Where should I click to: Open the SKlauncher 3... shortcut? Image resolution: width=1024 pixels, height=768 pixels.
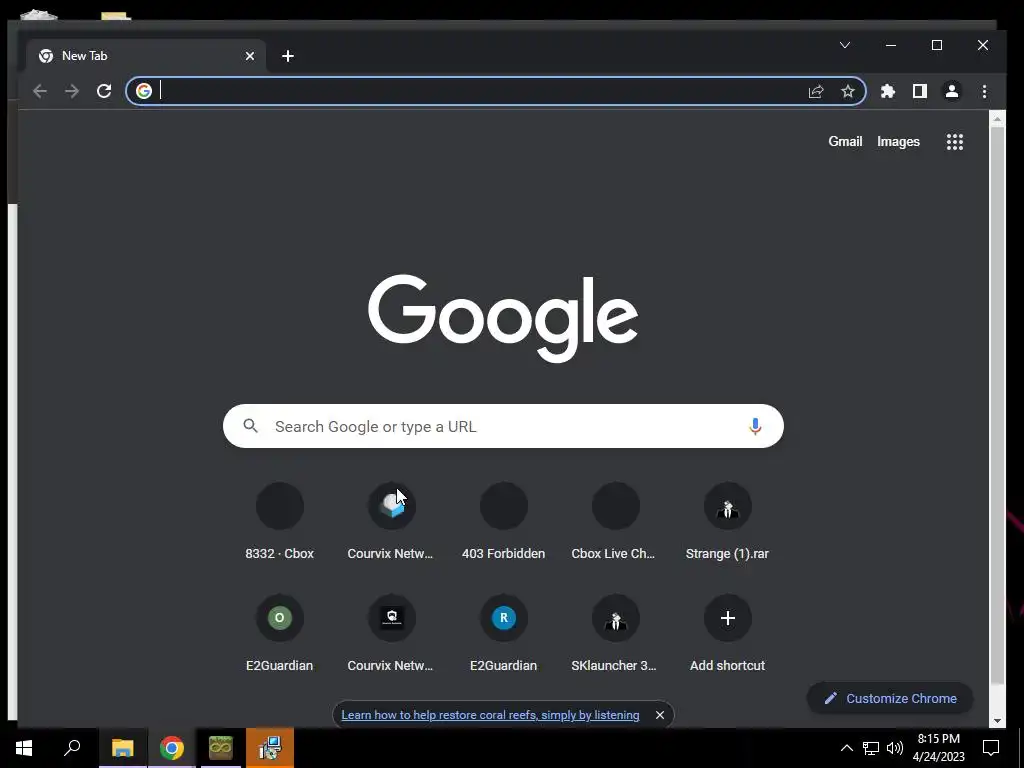click(615, 633)
